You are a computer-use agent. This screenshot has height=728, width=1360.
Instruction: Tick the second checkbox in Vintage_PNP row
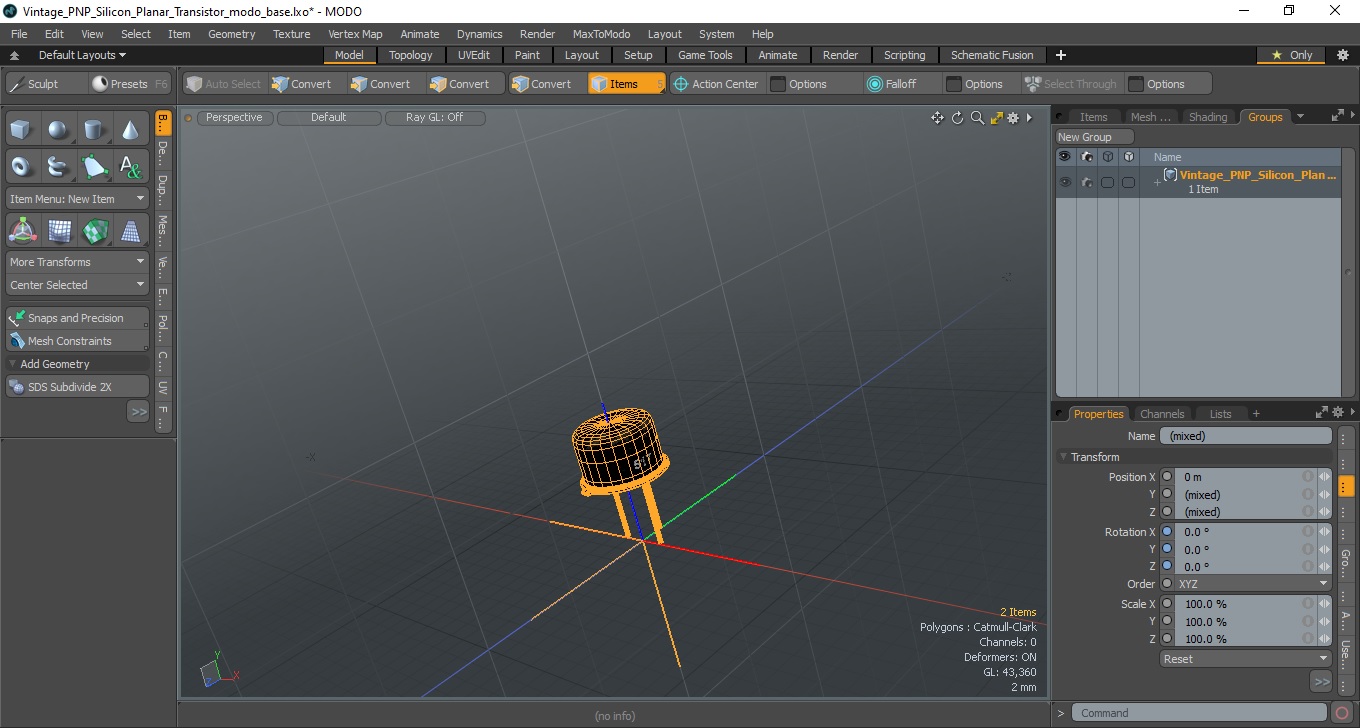[1128, 182]
